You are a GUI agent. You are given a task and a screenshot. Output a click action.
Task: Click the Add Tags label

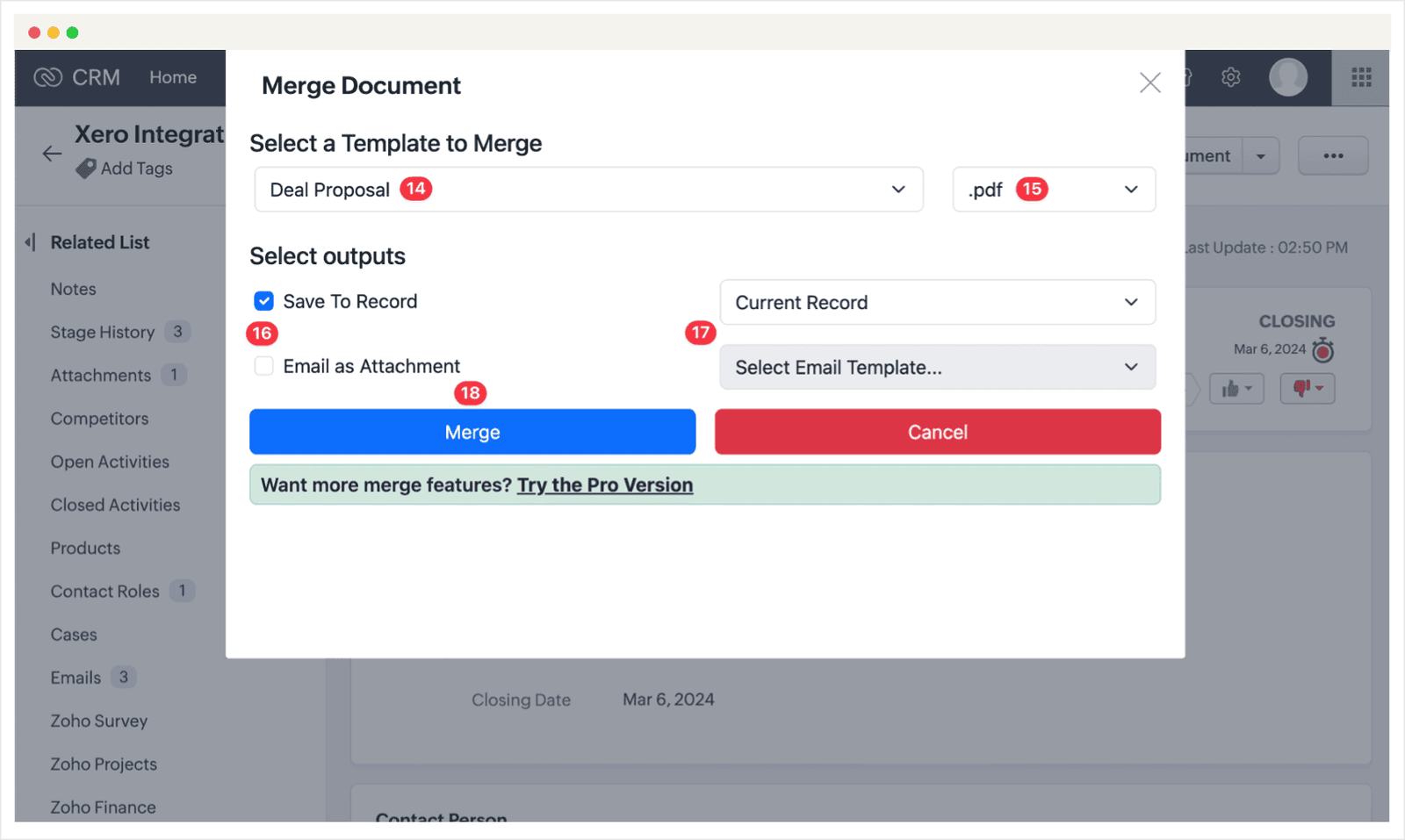tap(137, 169)
